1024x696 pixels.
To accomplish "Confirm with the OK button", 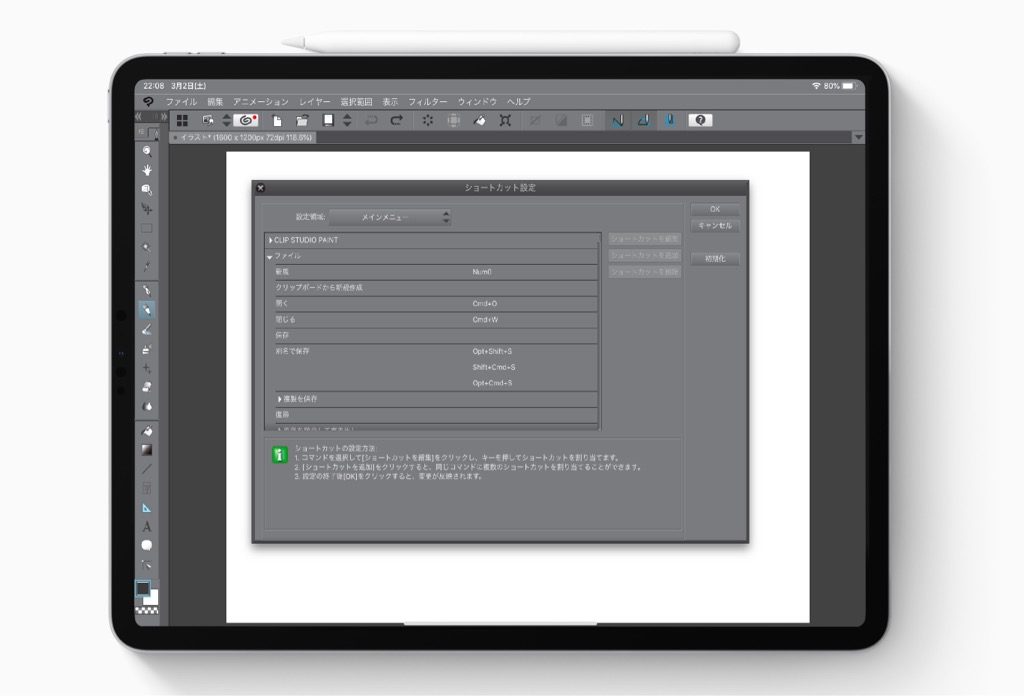I will pyautogui.click(x=715, y=210).
